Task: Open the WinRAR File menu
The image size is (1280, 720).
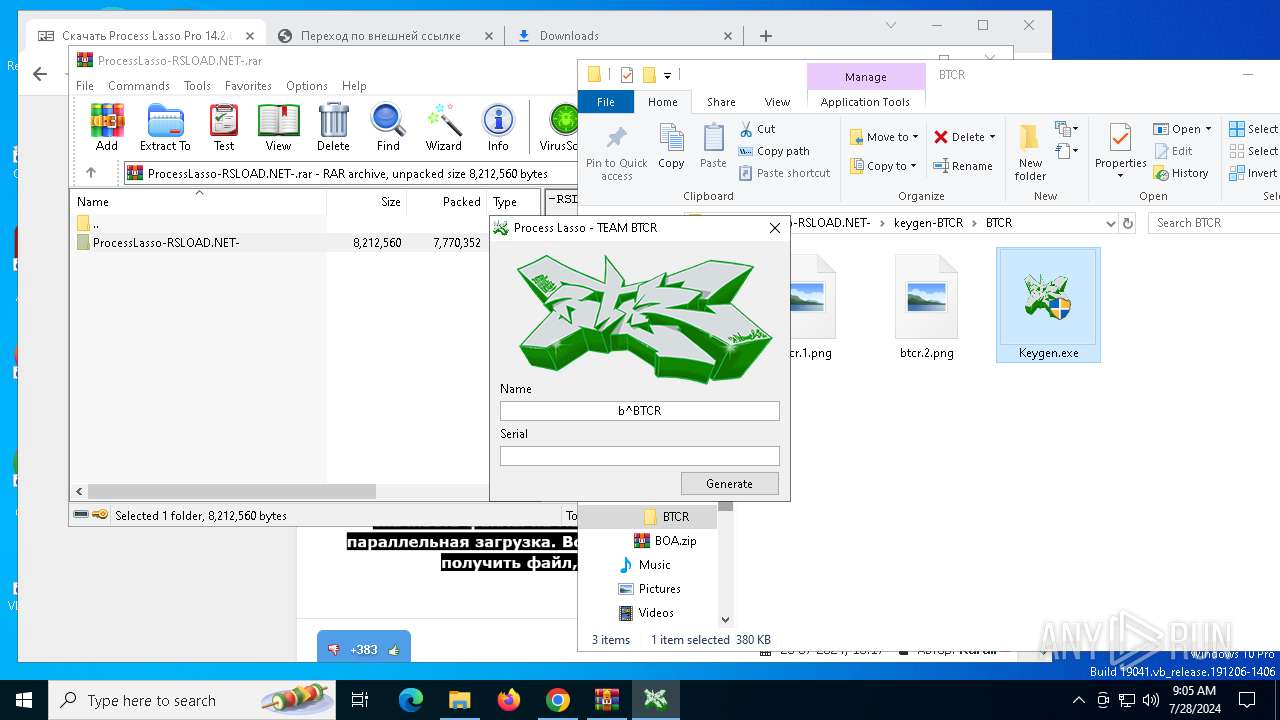Action: point(85,86)
